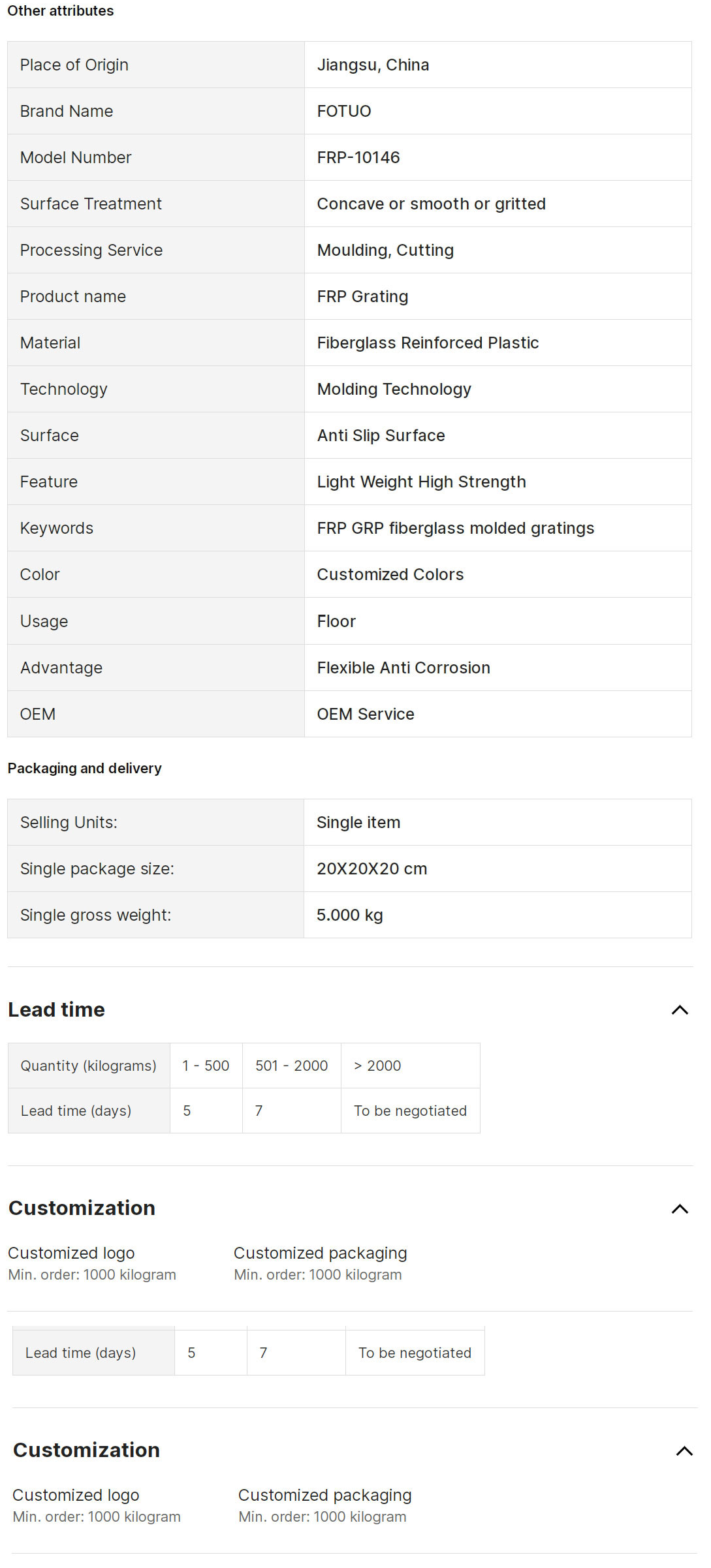Select model number FRP-10146 cell
Image resolution: width=711 pixels, height=1568 pixels.
[358, 158]
